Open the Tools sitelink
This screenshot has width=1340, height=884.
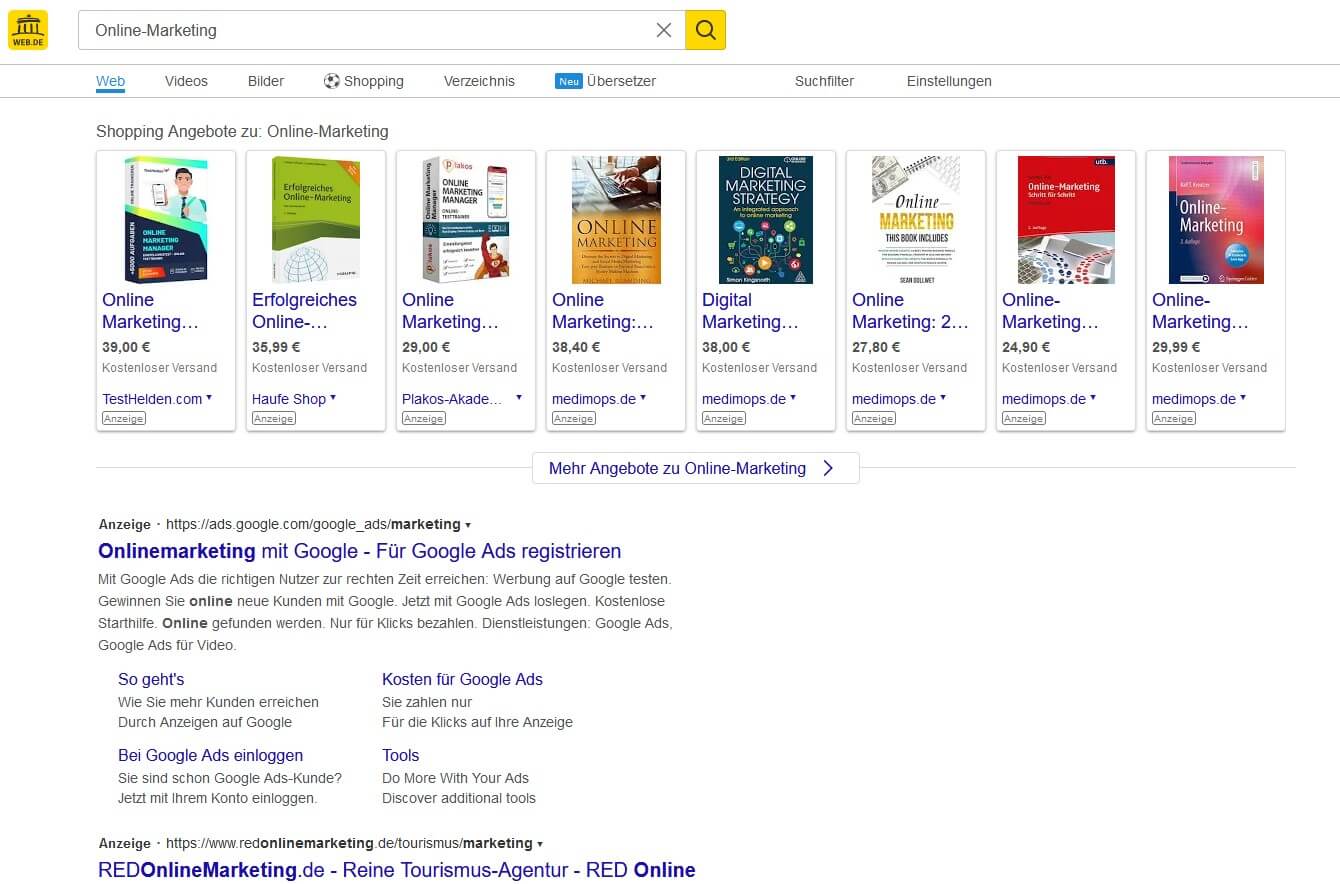400,755
